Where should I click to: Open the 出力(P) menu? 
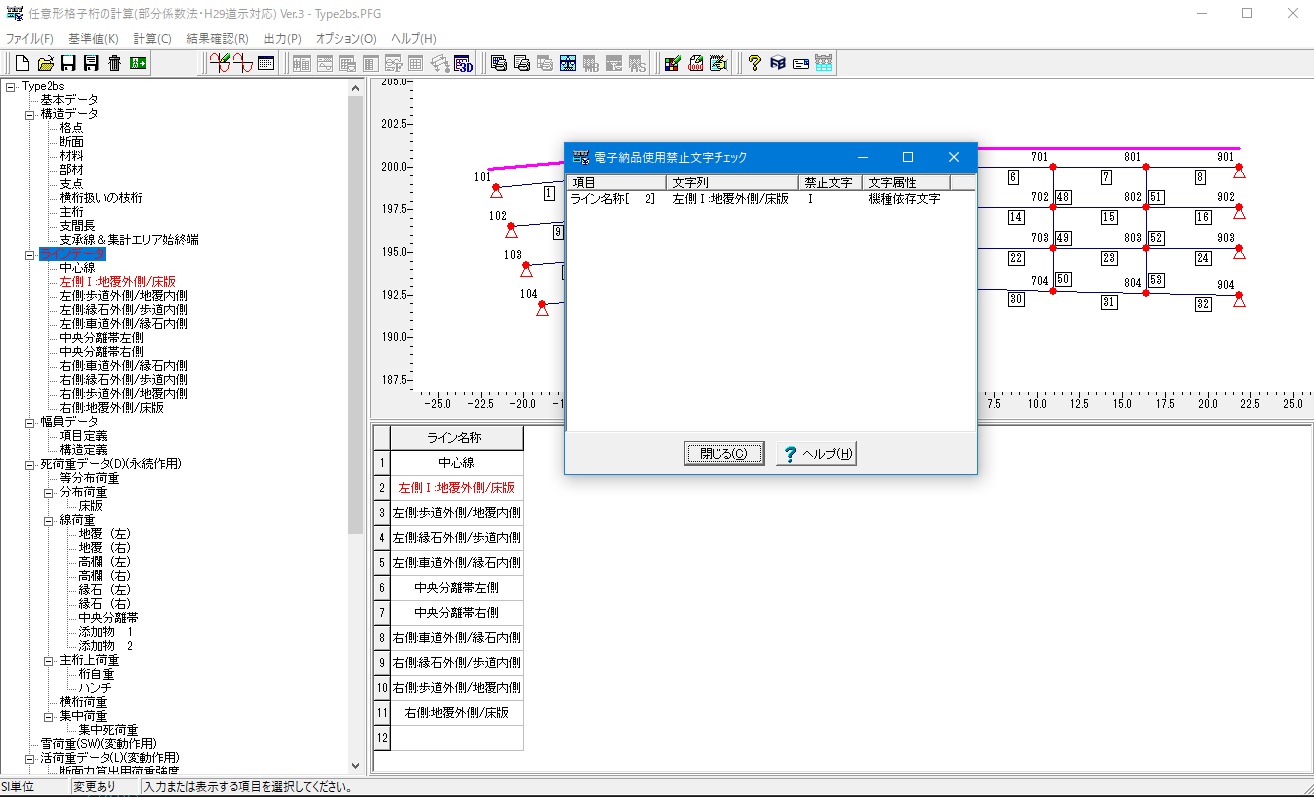coord(283,38)
